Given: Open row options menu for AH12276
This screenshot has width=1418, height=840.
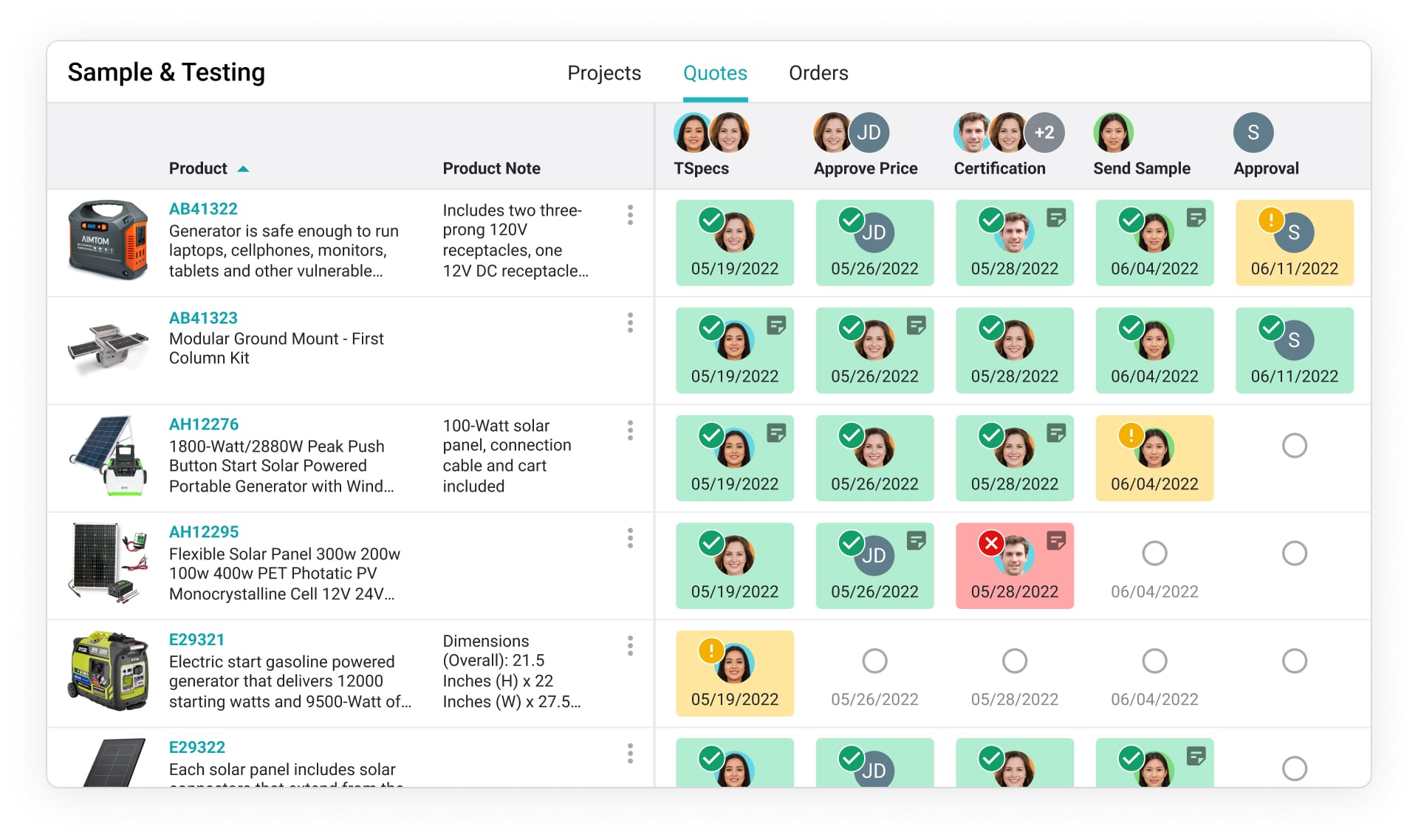Looking at the screenshot, I should click(x=630, y=430).
